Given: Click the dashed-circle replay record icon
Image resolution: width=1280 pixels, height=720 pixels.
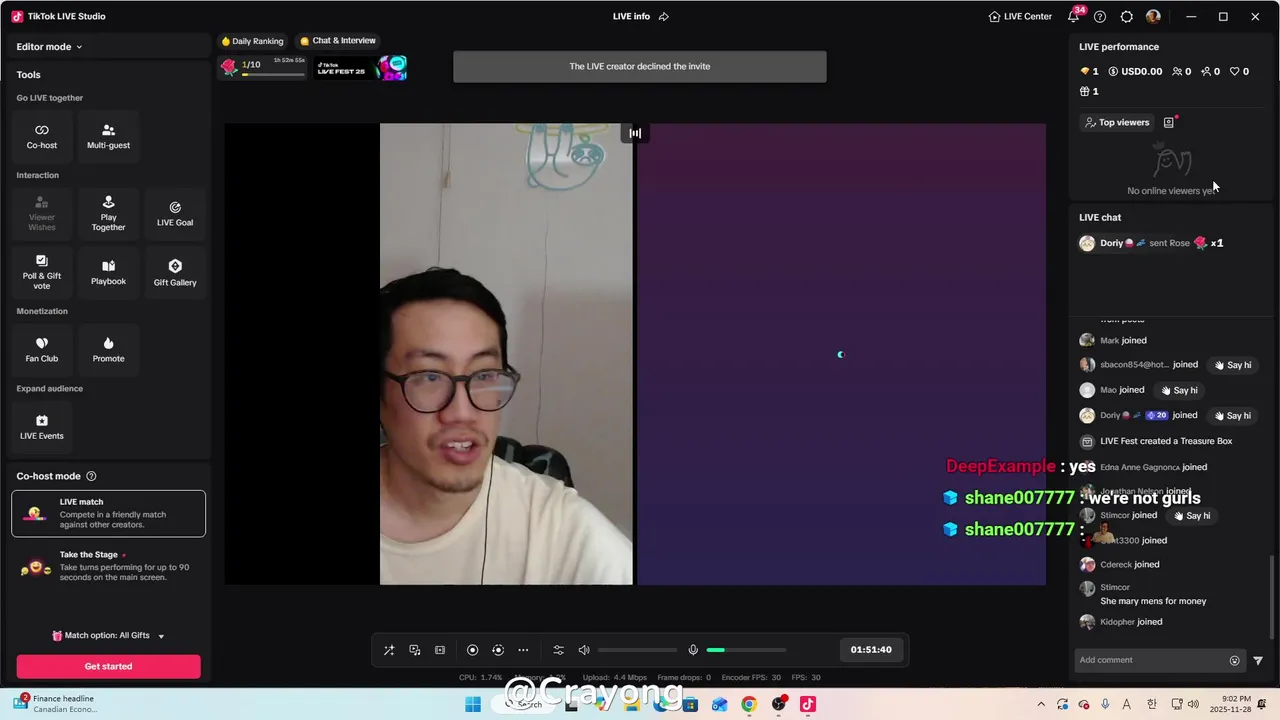Looking at the screenshot, I should click(x=498, y=650).
